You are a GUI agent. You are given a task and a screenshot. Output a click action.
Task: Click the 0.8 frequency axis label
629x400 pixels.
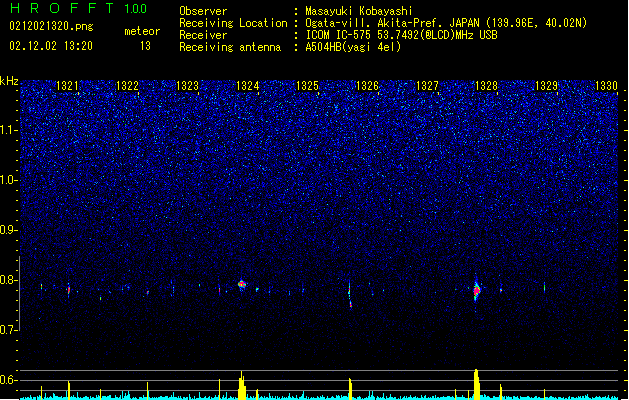pos(8,280)
